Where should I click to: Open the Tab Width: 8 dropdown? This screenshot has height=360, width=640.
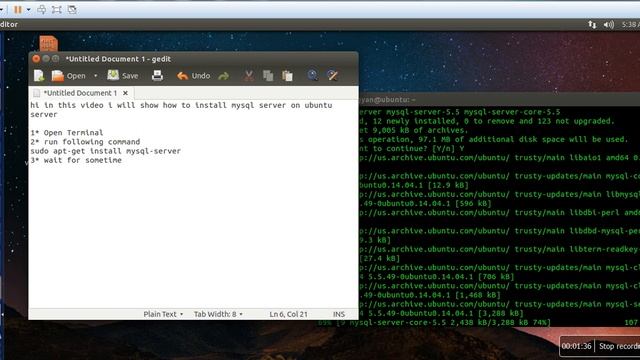tap(218, 314)
